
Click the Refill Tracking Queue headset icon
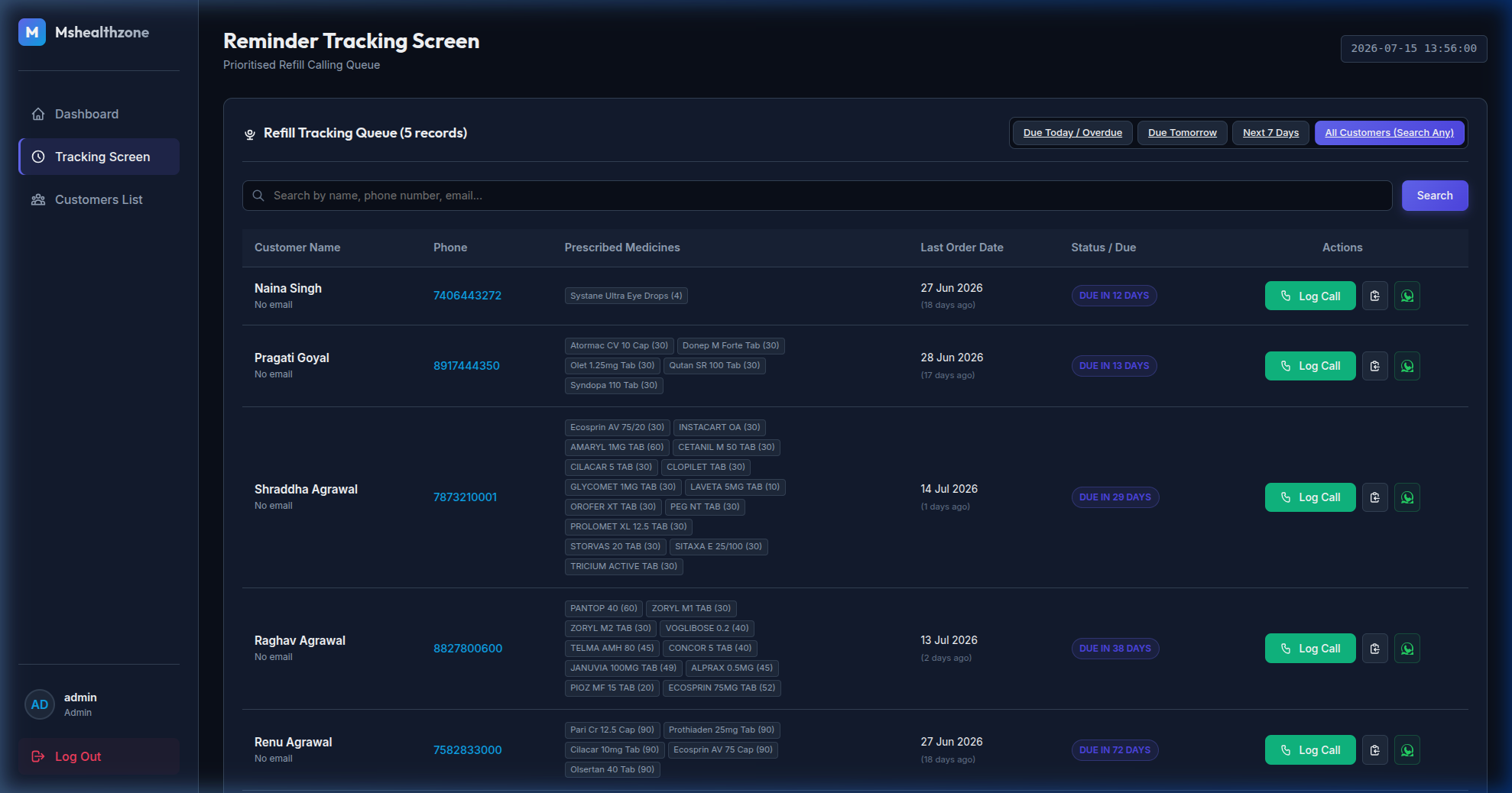249,134
